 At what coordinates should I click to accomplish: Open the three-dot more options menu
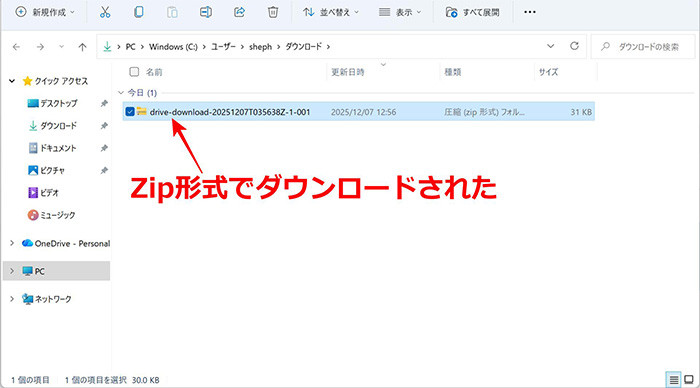[x=529, y=12]
